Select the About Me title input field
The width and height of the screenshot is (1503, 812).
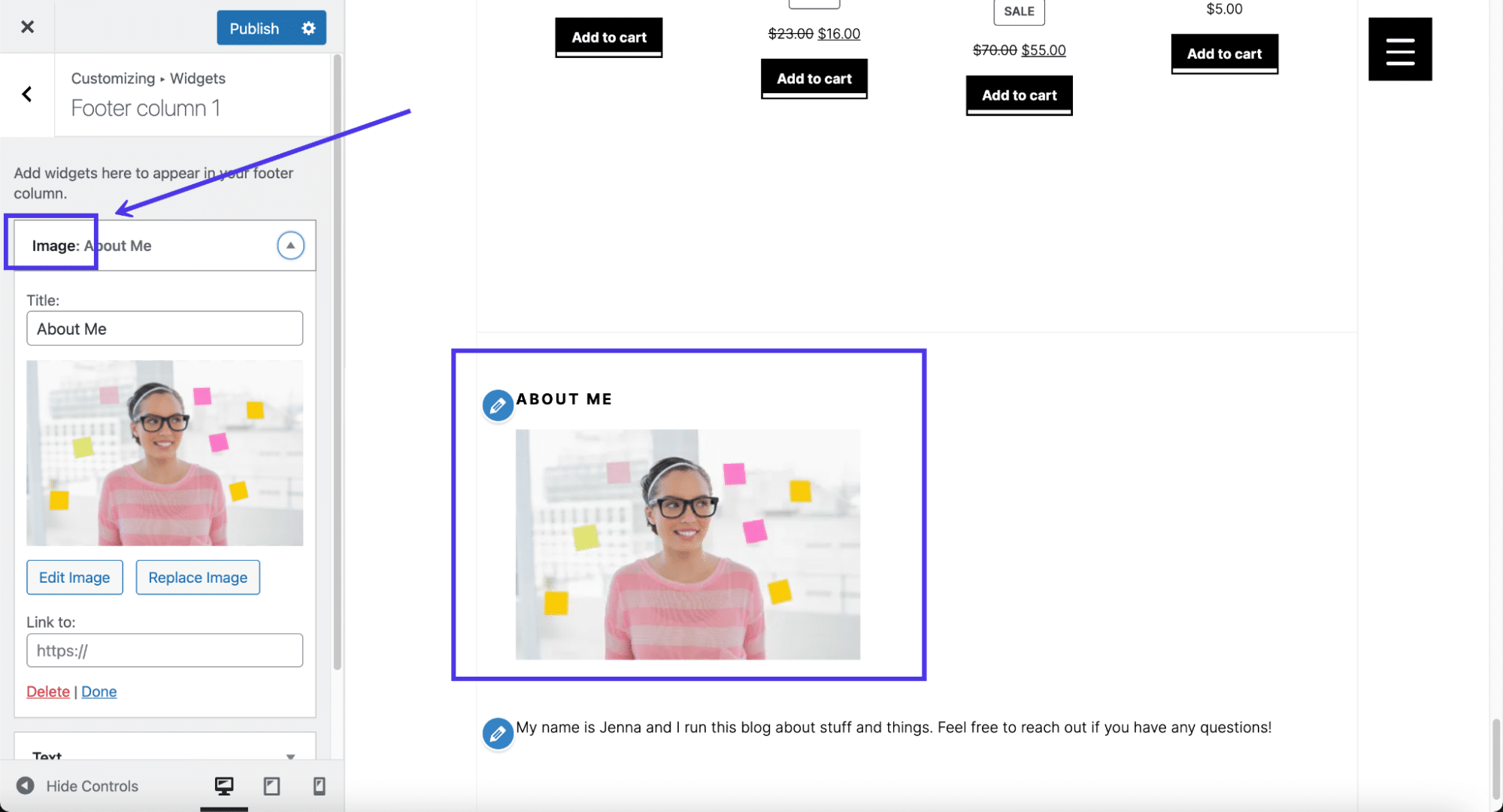(x=165, y=328)
